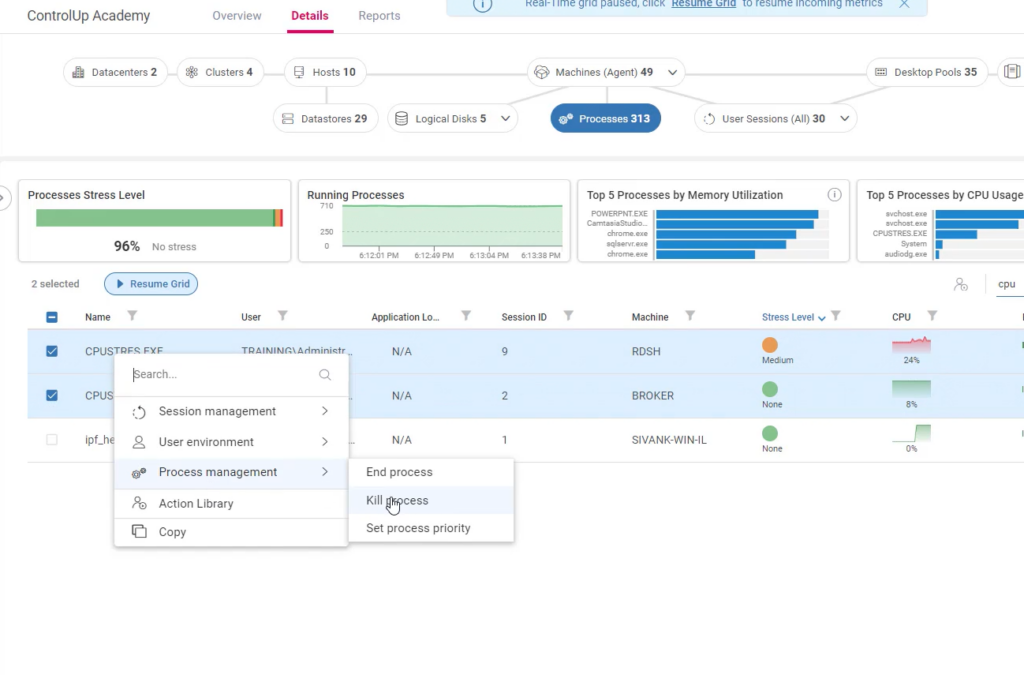1024x675 pixels.
Task: Click the Datastores icon
Action: click(x=288, y=119)
